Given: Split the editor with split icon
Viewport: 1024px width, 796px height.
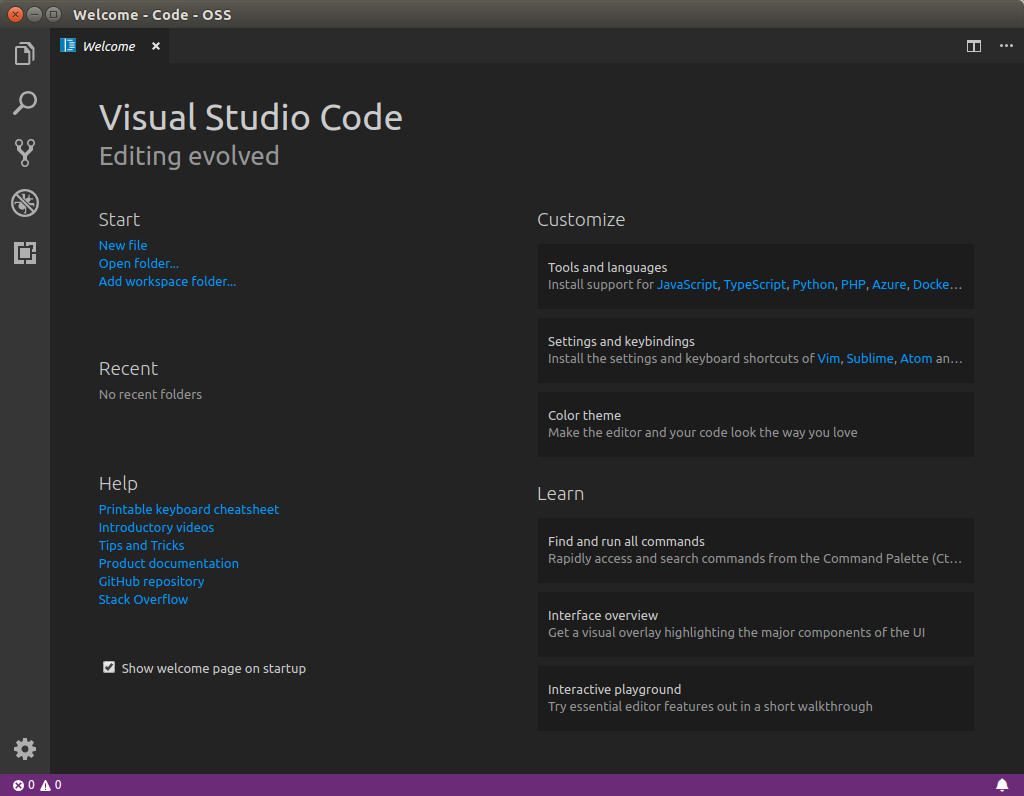Looking at the screenshot, I should (x=974, y=46).
